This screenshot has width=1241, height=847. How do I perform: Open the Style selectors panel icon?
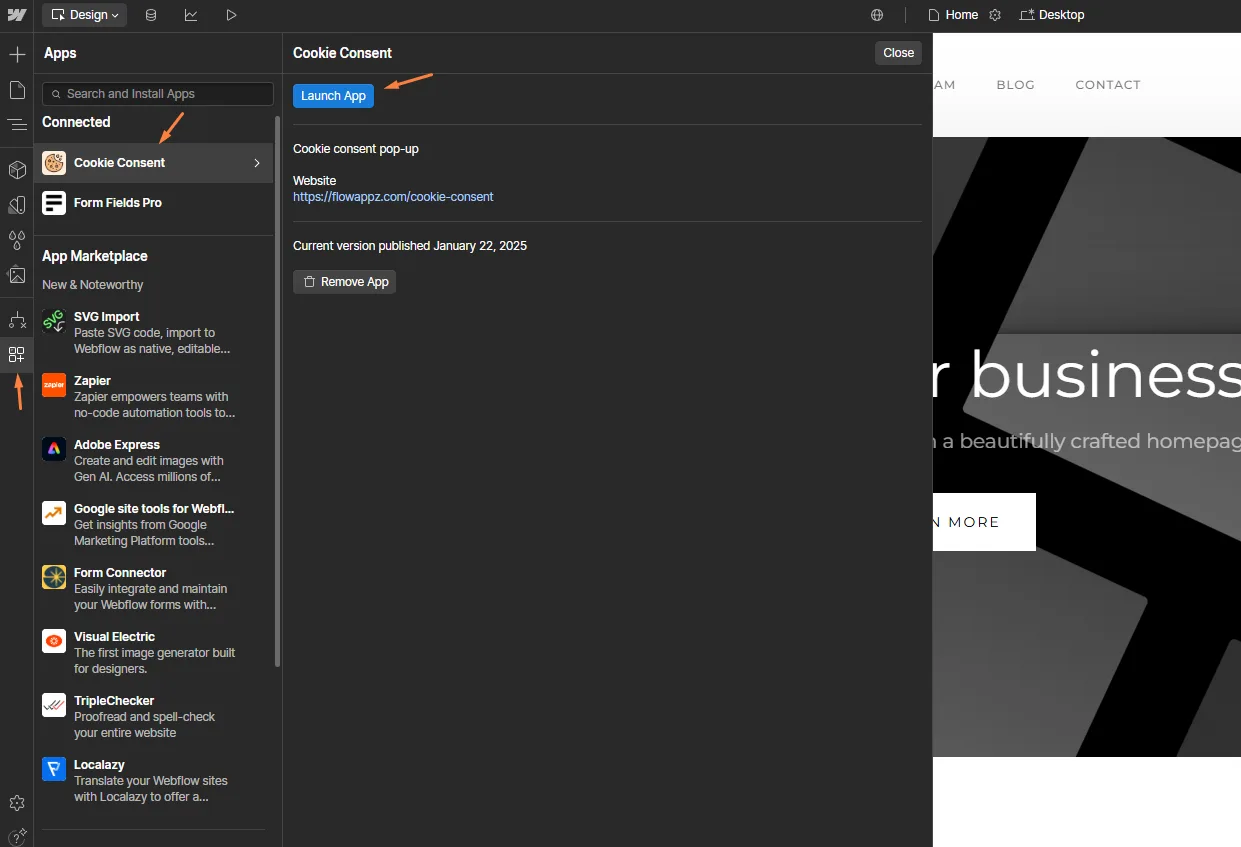coord(17,205)
